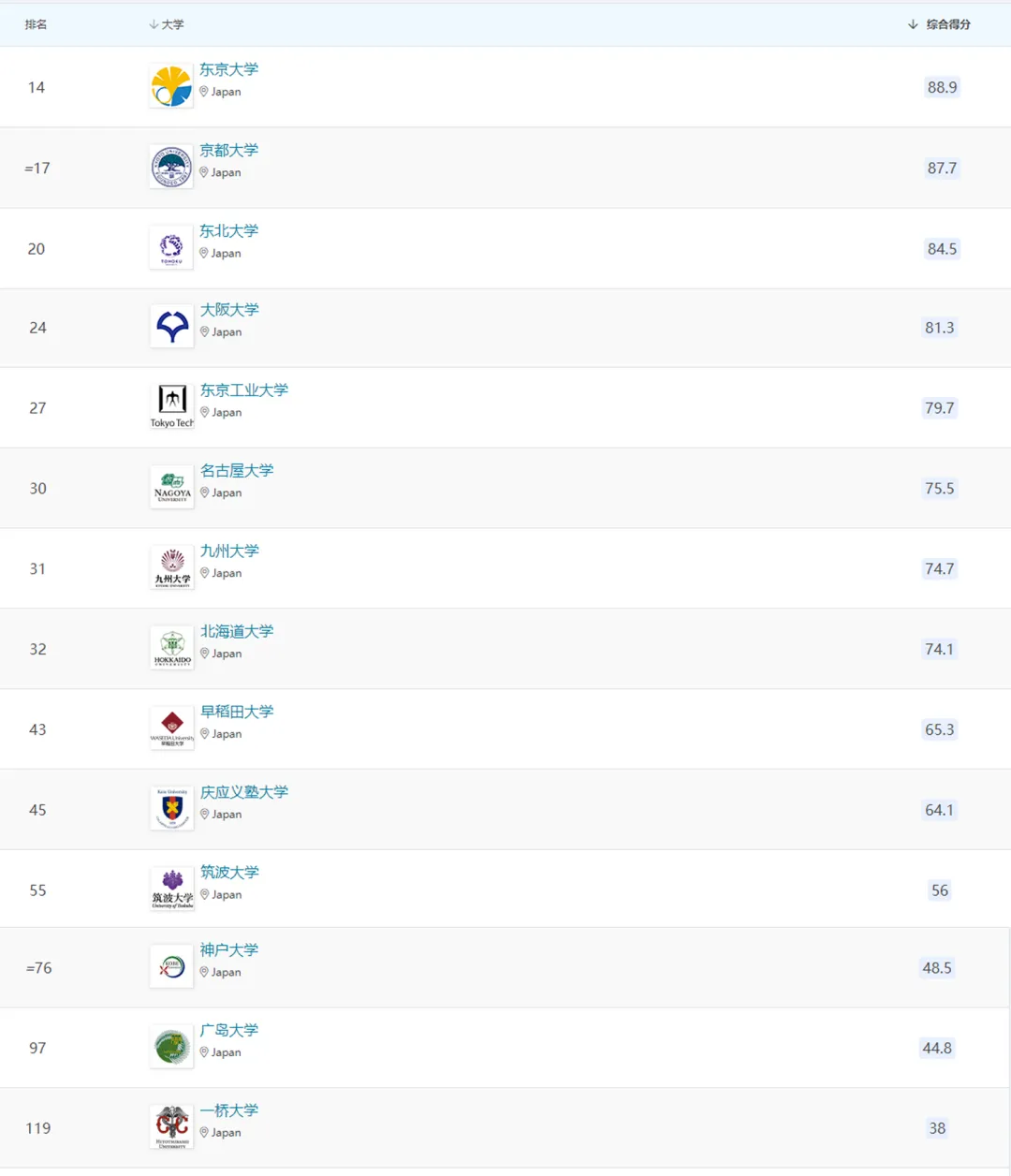Click the Hokkaido University logo icon

172,649
